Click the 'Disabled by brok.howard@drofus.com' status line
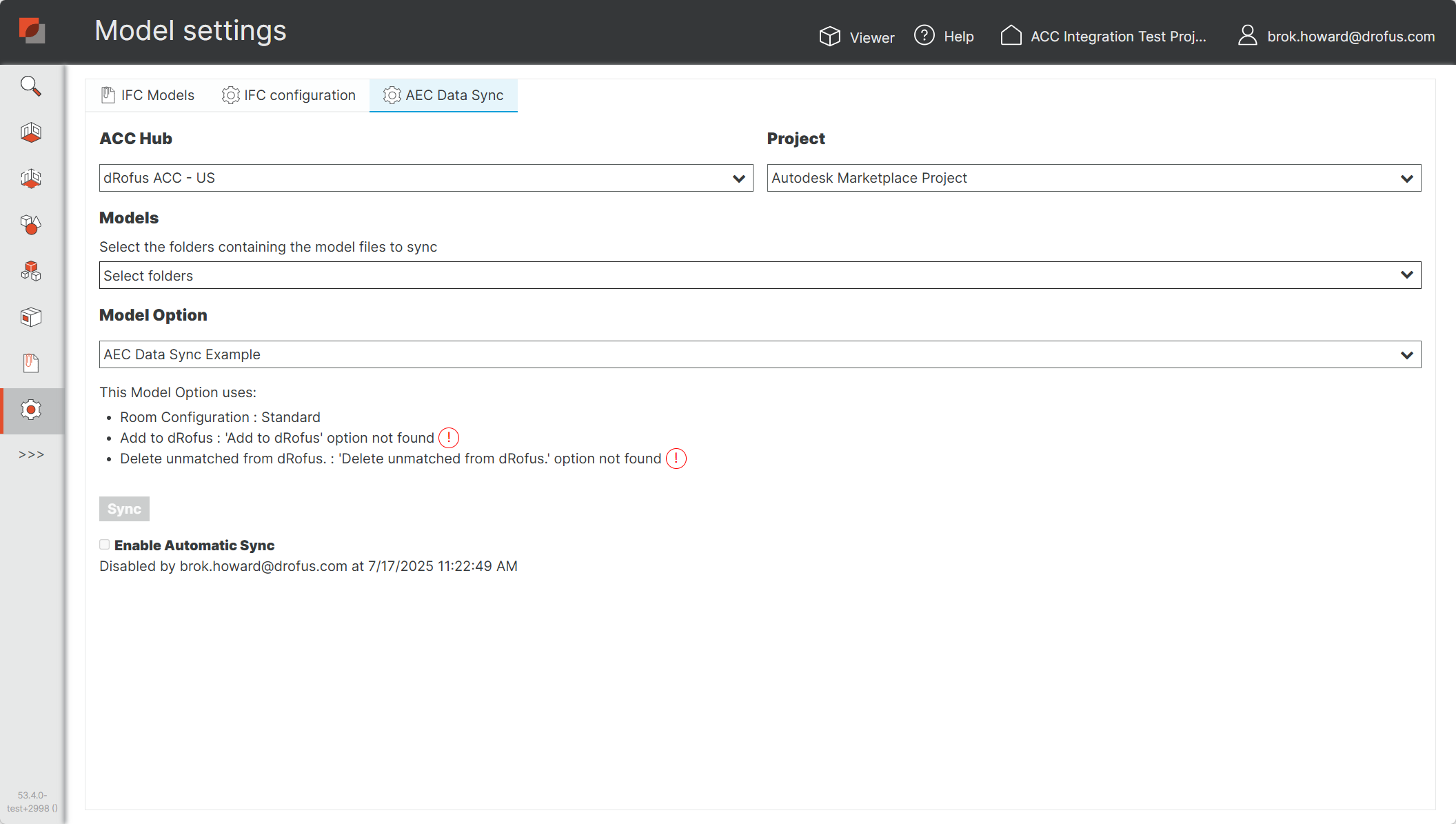The height and width of the screenshot is (824, 1456). 308,566
